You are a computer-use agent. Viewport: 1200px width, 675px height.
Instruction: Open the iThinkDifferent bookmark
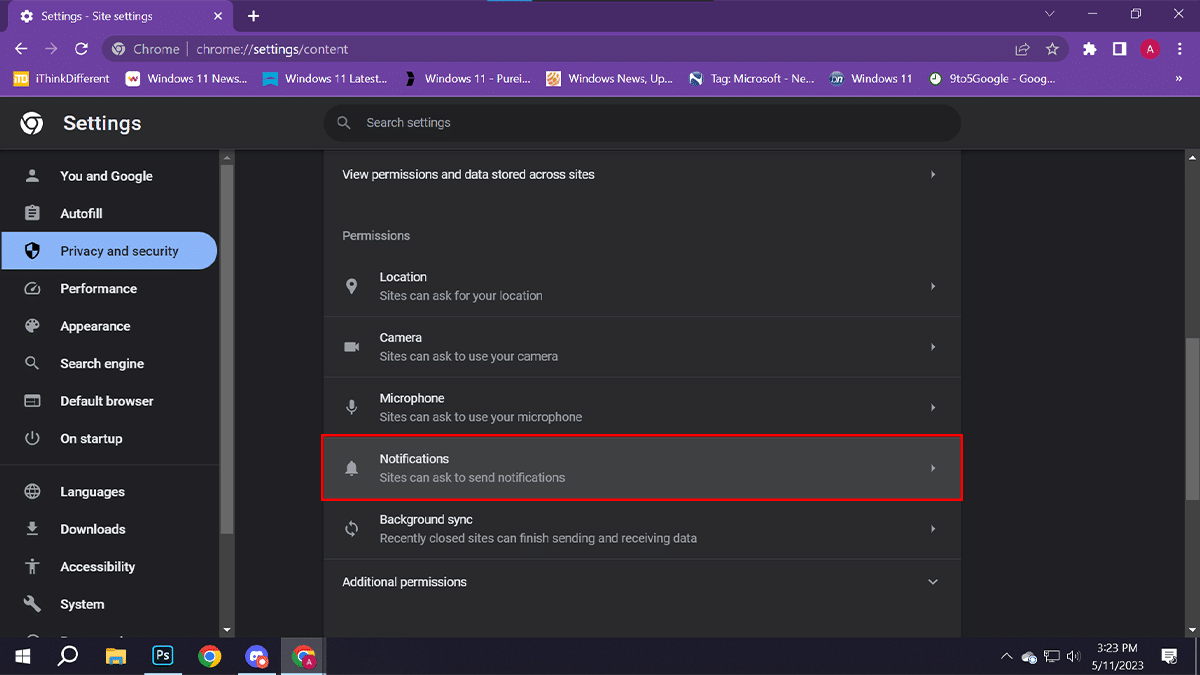[62, 79]
